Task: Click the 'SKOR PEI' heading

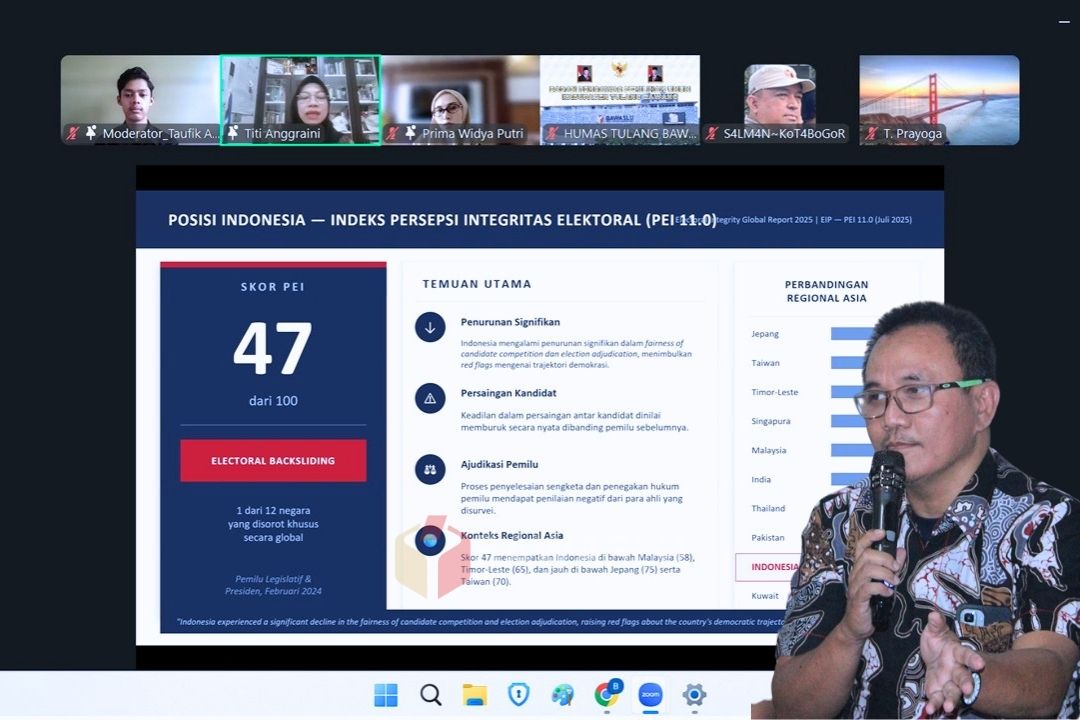Action: pos(273,287)
